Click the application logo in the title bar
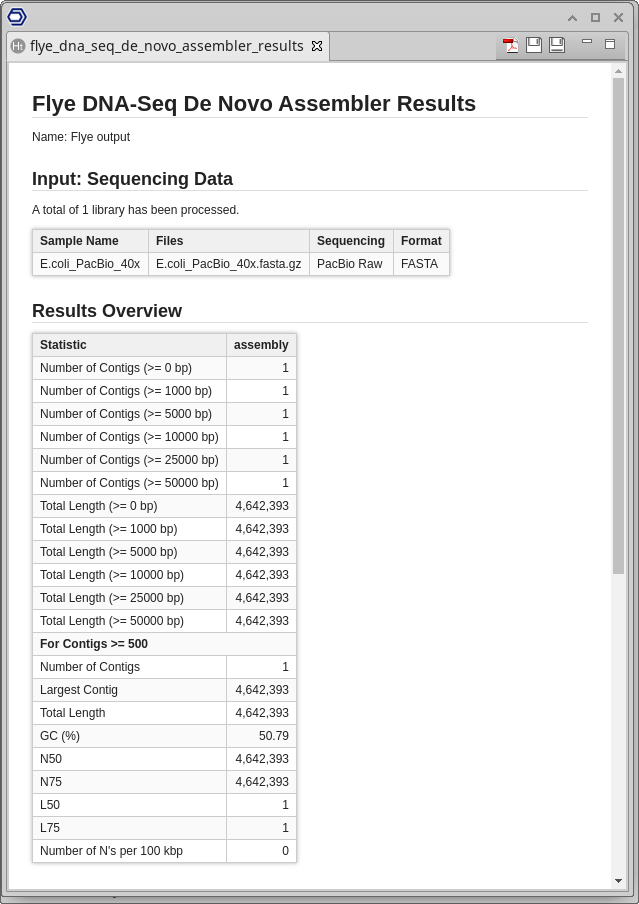Screen dimensions: 639x904 point(16,16)
